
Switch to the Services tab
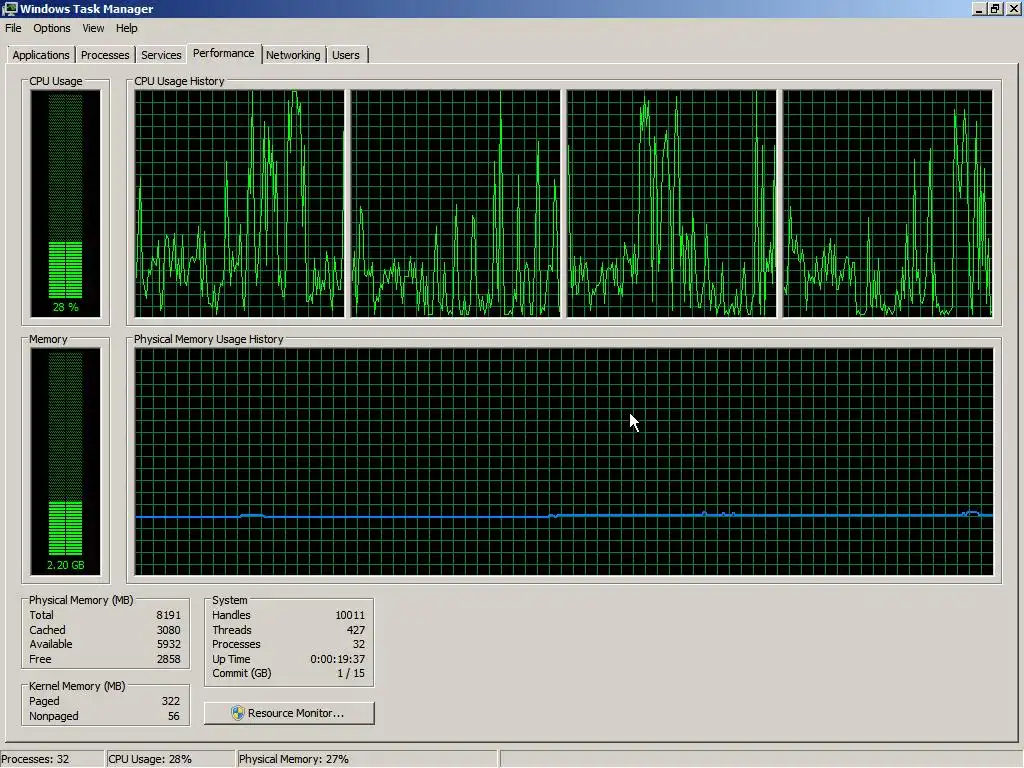161,55
